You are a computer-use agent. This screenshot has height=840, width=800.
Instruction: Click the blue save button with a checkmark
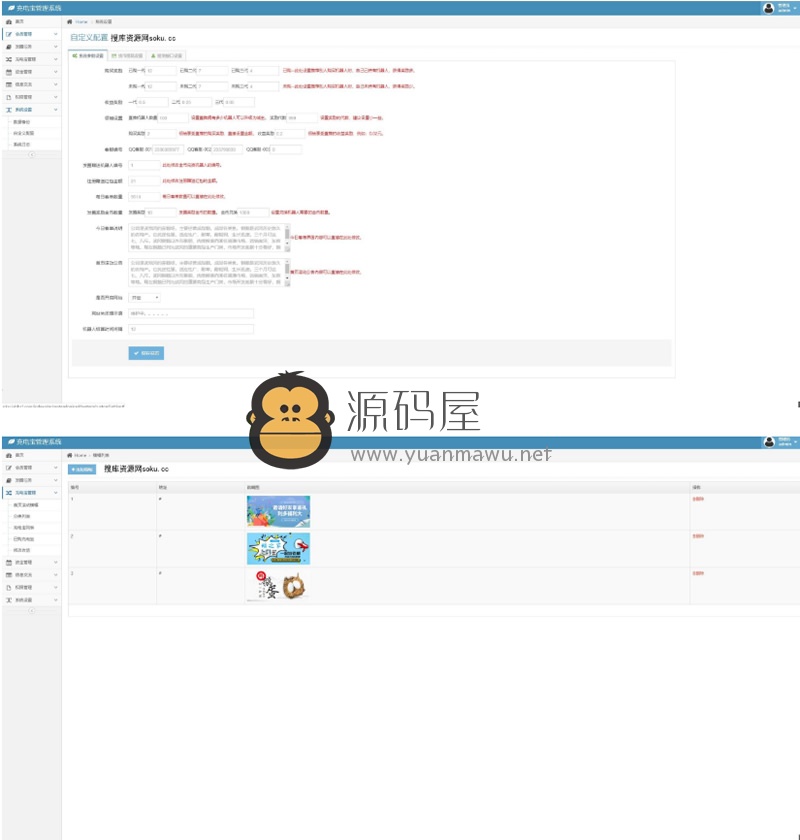pos(146,353)
